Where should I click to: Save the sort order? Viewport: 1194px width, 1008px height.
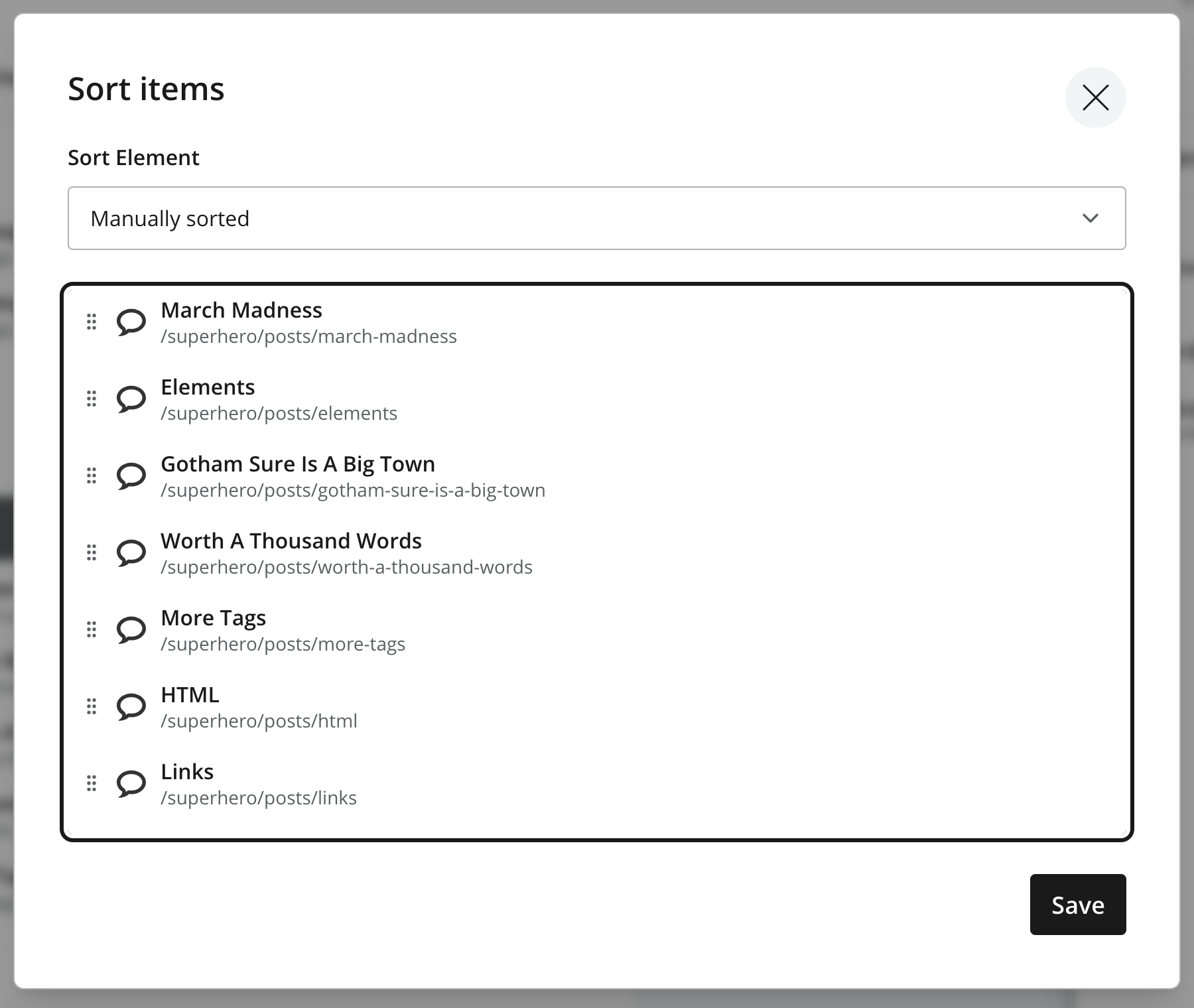pos(1078,905)
